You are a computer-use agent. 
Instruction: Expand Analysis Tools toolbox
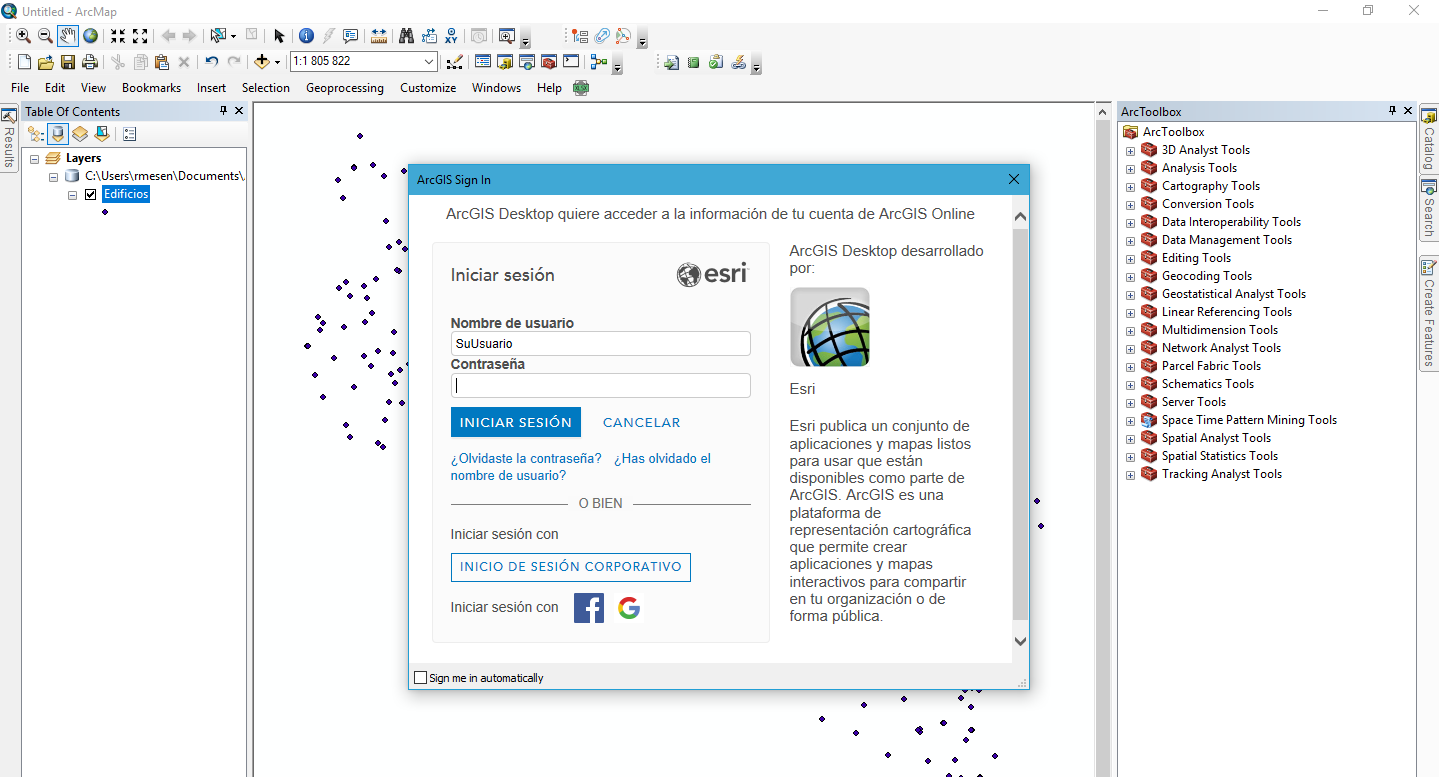[1131, 169]
